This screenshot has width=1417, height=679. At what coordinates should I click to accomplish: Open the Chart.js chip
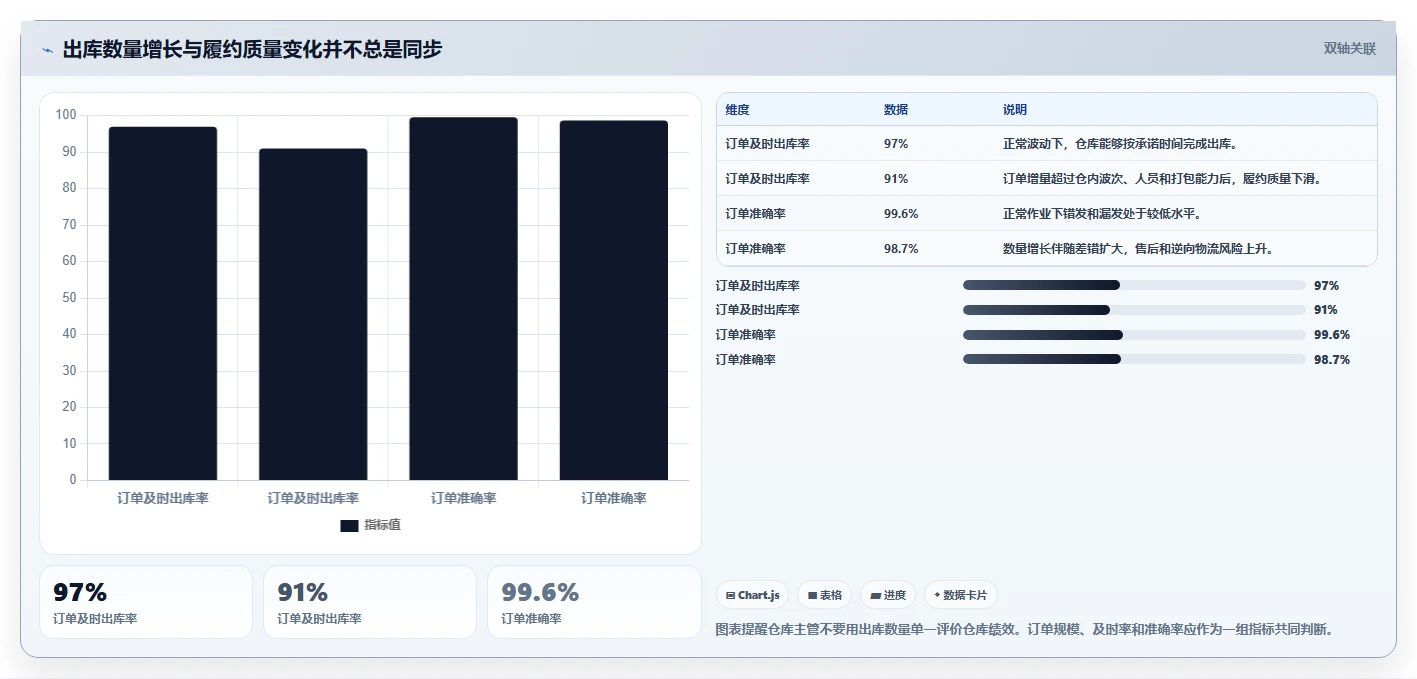point(752,595)
